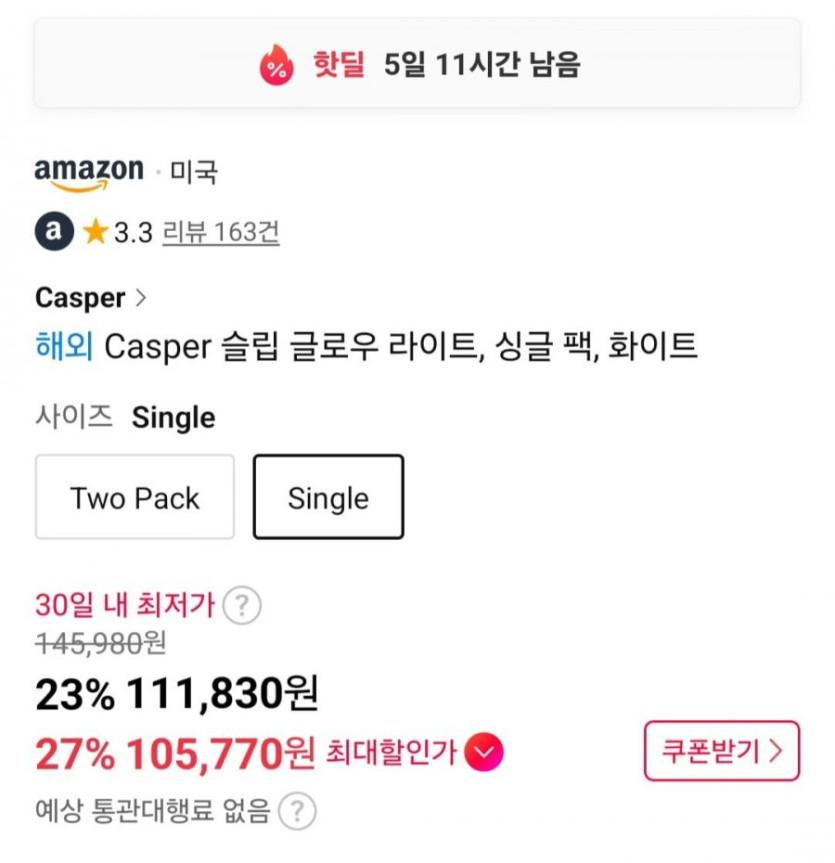
Task: Open the Casper brand page link
Action: click(80, 298)
